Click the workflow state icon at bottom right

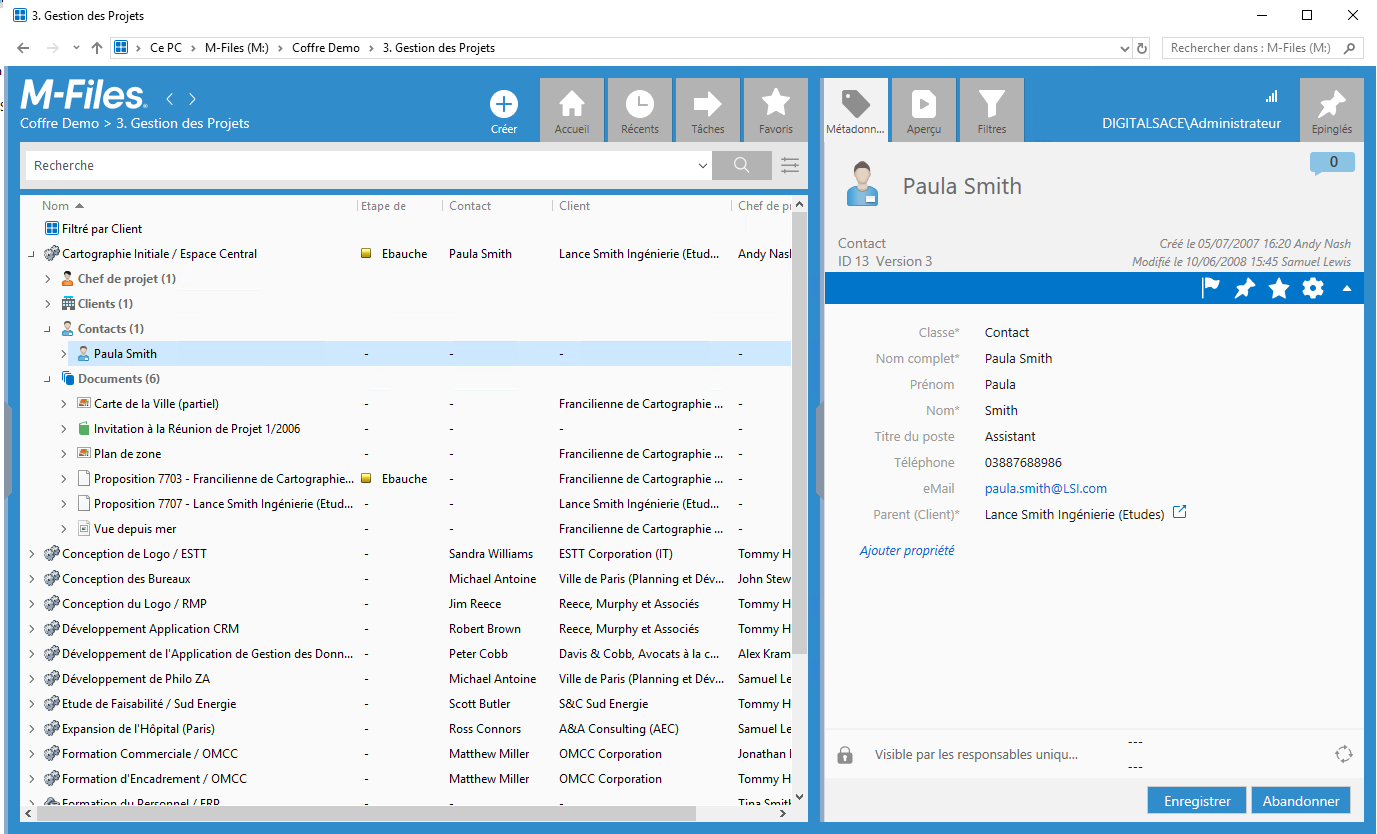pyautogui.click(x=1343, y=754)
